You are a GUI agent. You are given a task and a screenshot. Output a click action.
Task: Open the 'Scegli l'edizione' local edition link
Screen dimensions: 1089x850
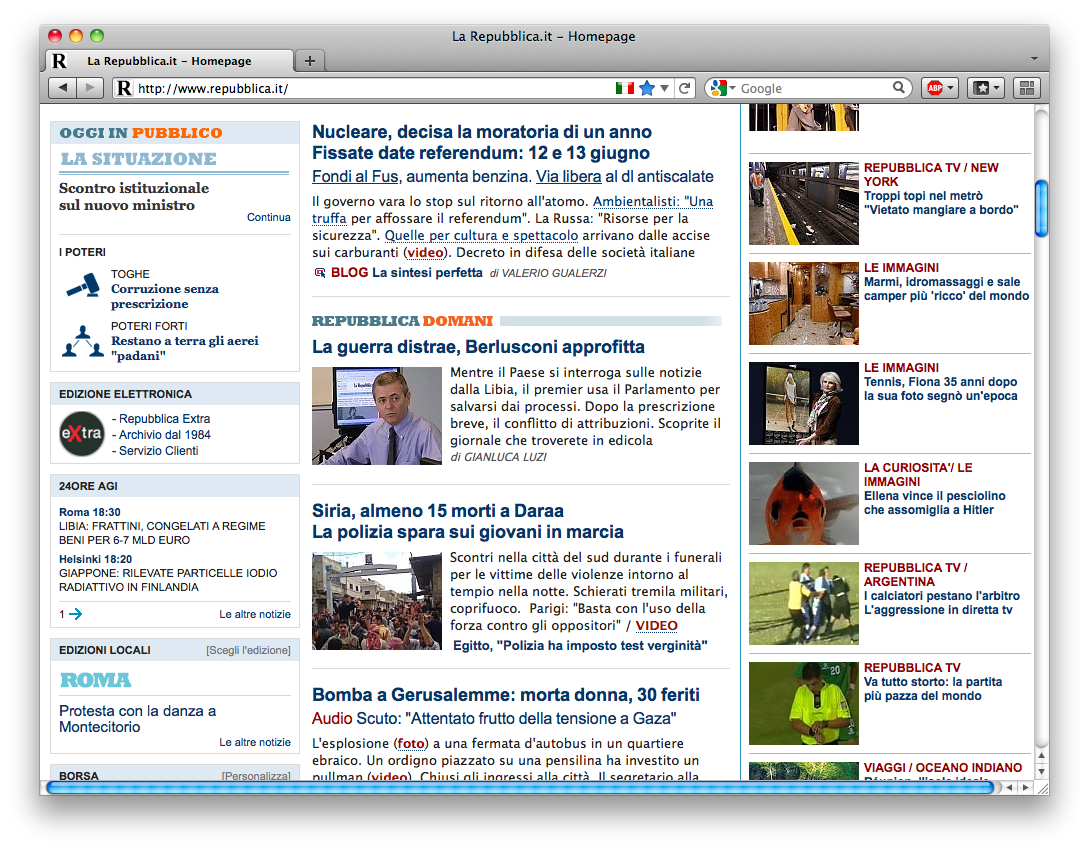coord(248,650)
